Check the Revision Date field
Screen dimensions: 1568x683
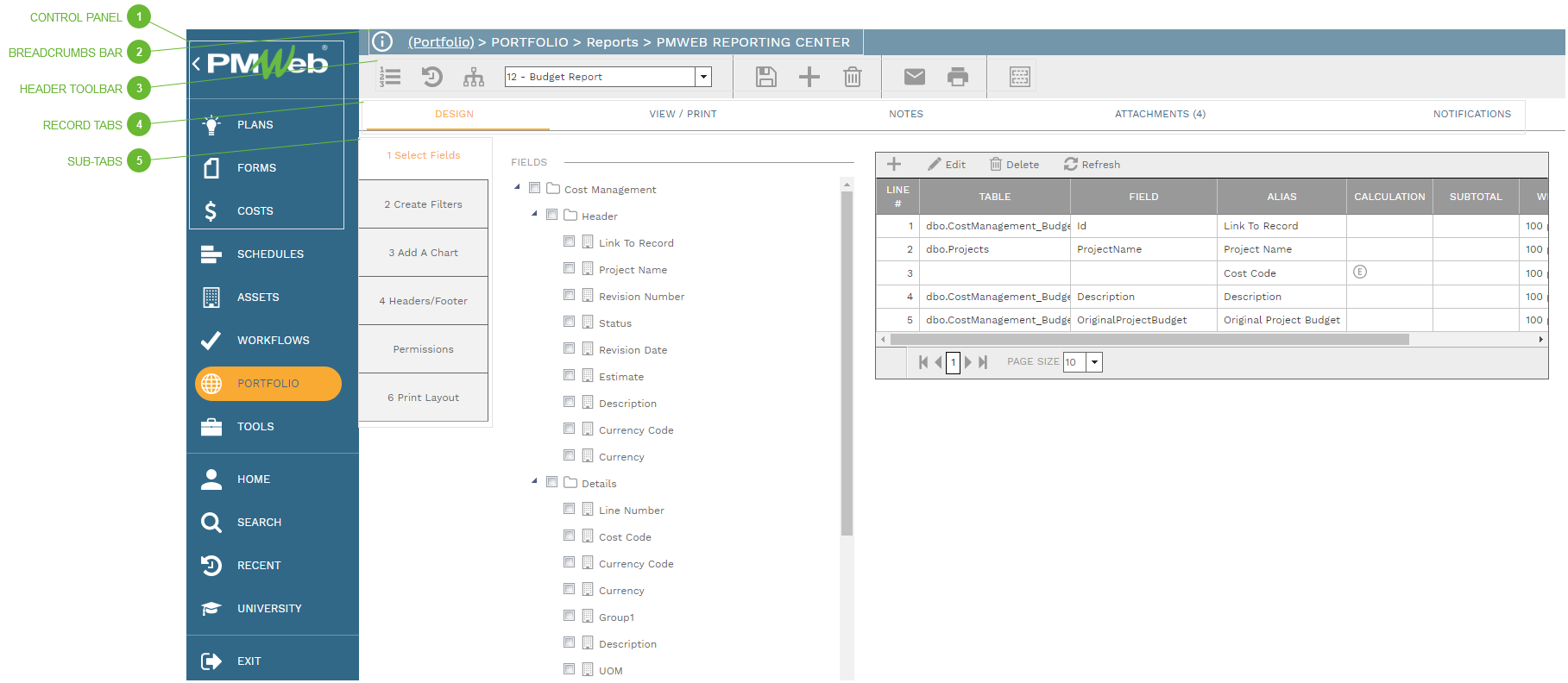[x=569, y=348]
